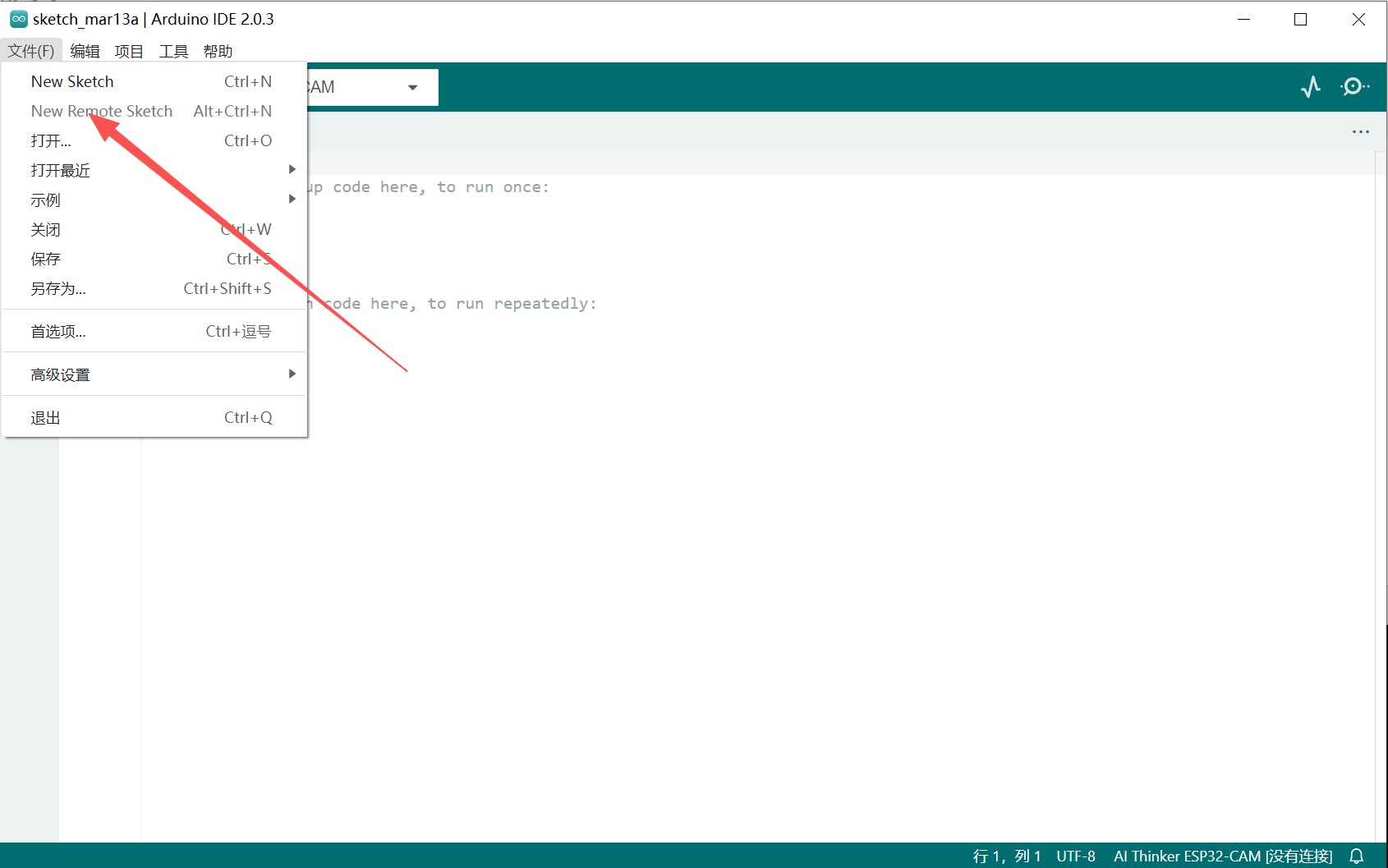Open the 工具 menu
Image resolution: width=1388 pixels, height=868 pixels.
173,51
